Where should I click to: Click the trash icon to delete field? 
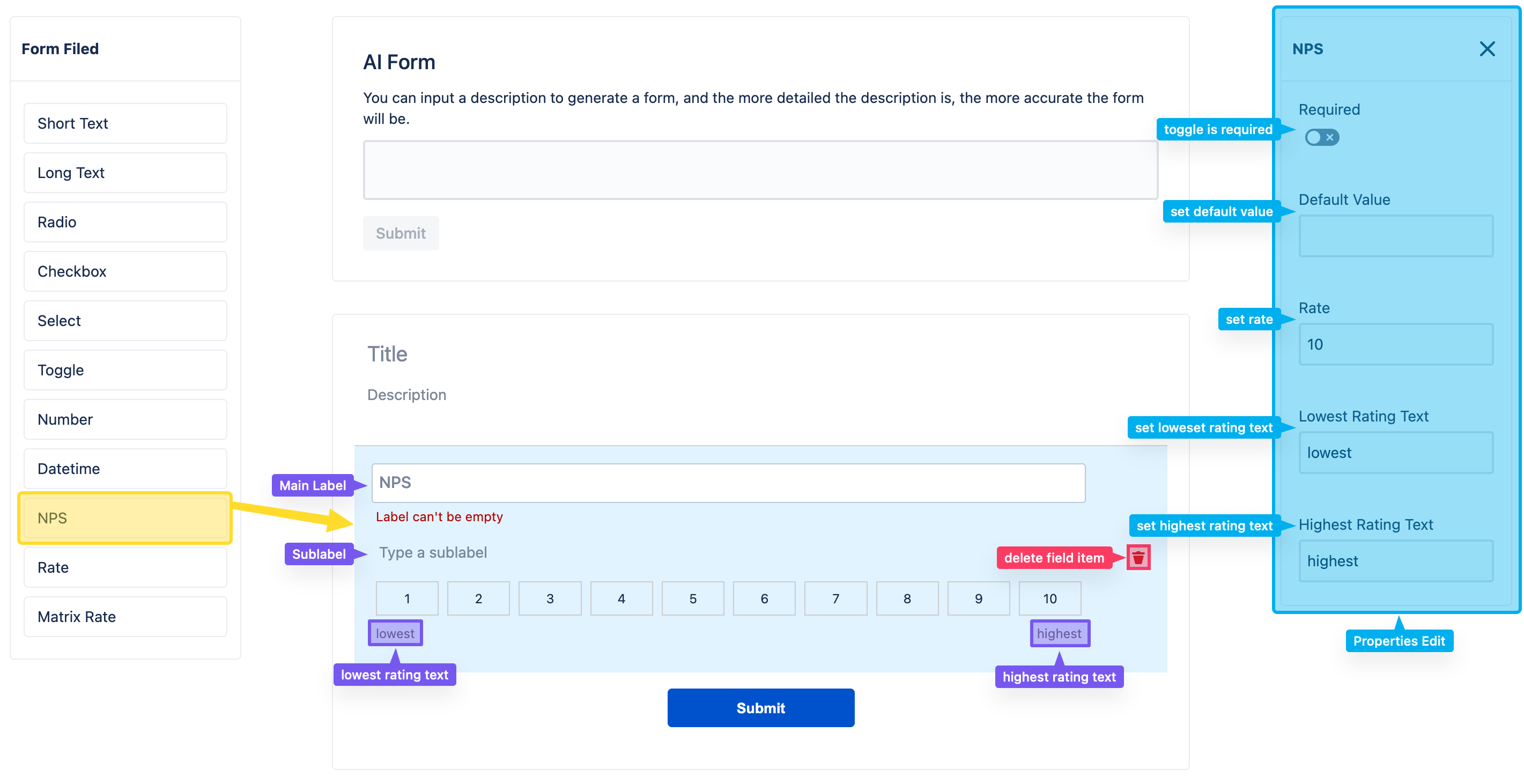(x=1138, y=557)
